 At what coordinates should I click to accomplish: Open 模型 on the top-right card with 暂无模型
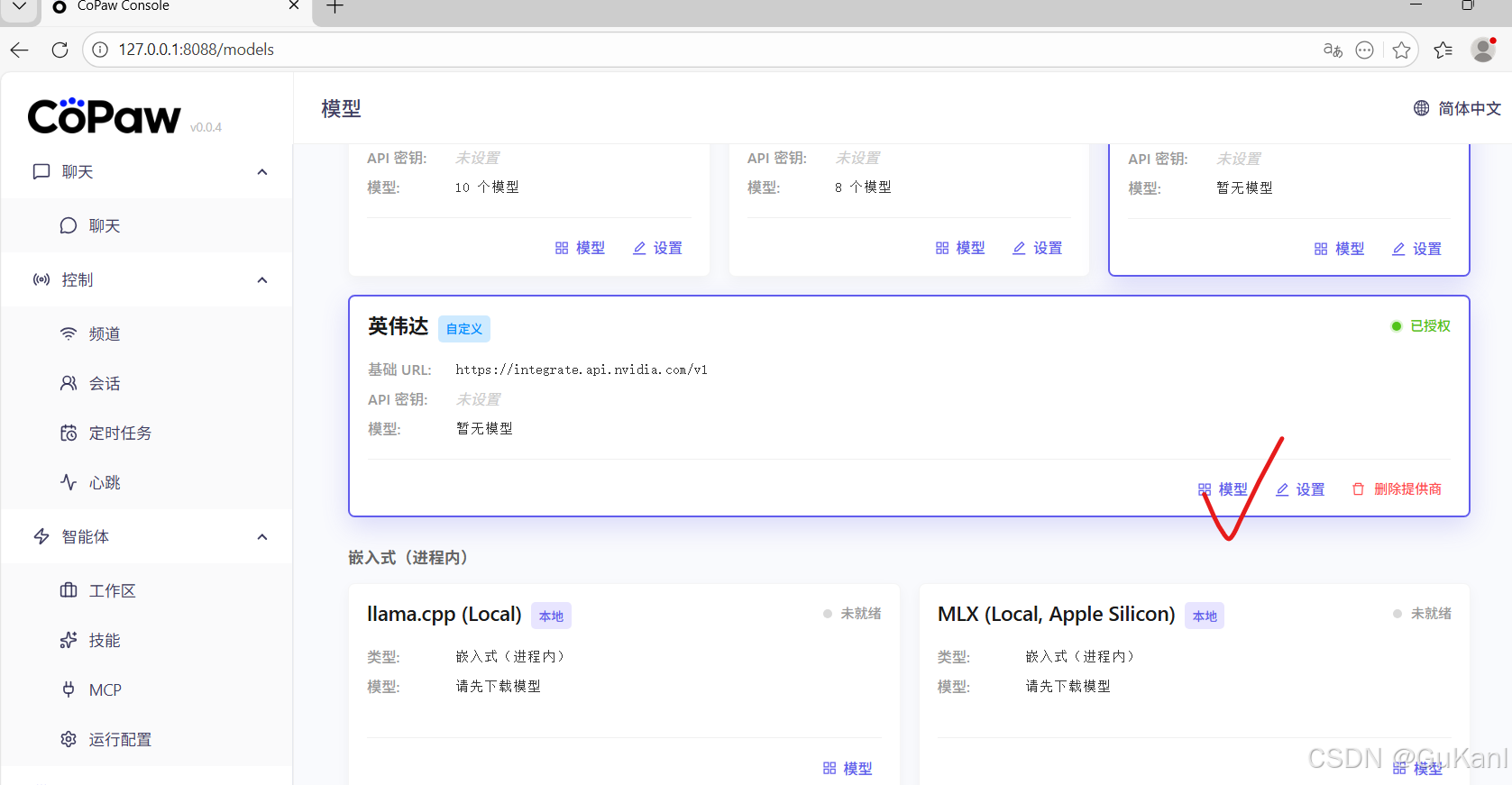pos(1339,249)
